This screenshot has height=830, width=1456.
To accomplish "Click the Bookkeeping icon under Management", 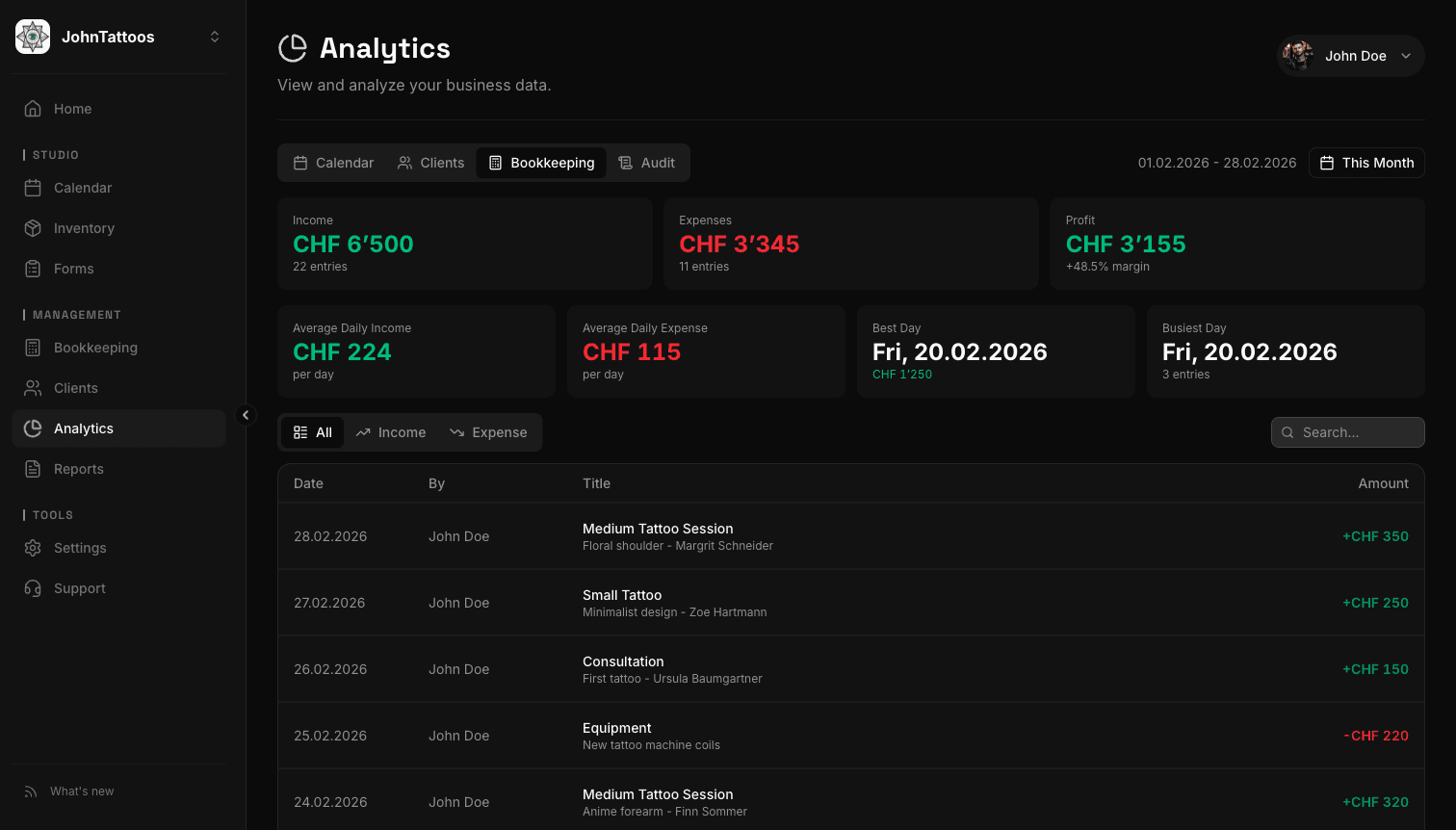I will click(33, 348).
